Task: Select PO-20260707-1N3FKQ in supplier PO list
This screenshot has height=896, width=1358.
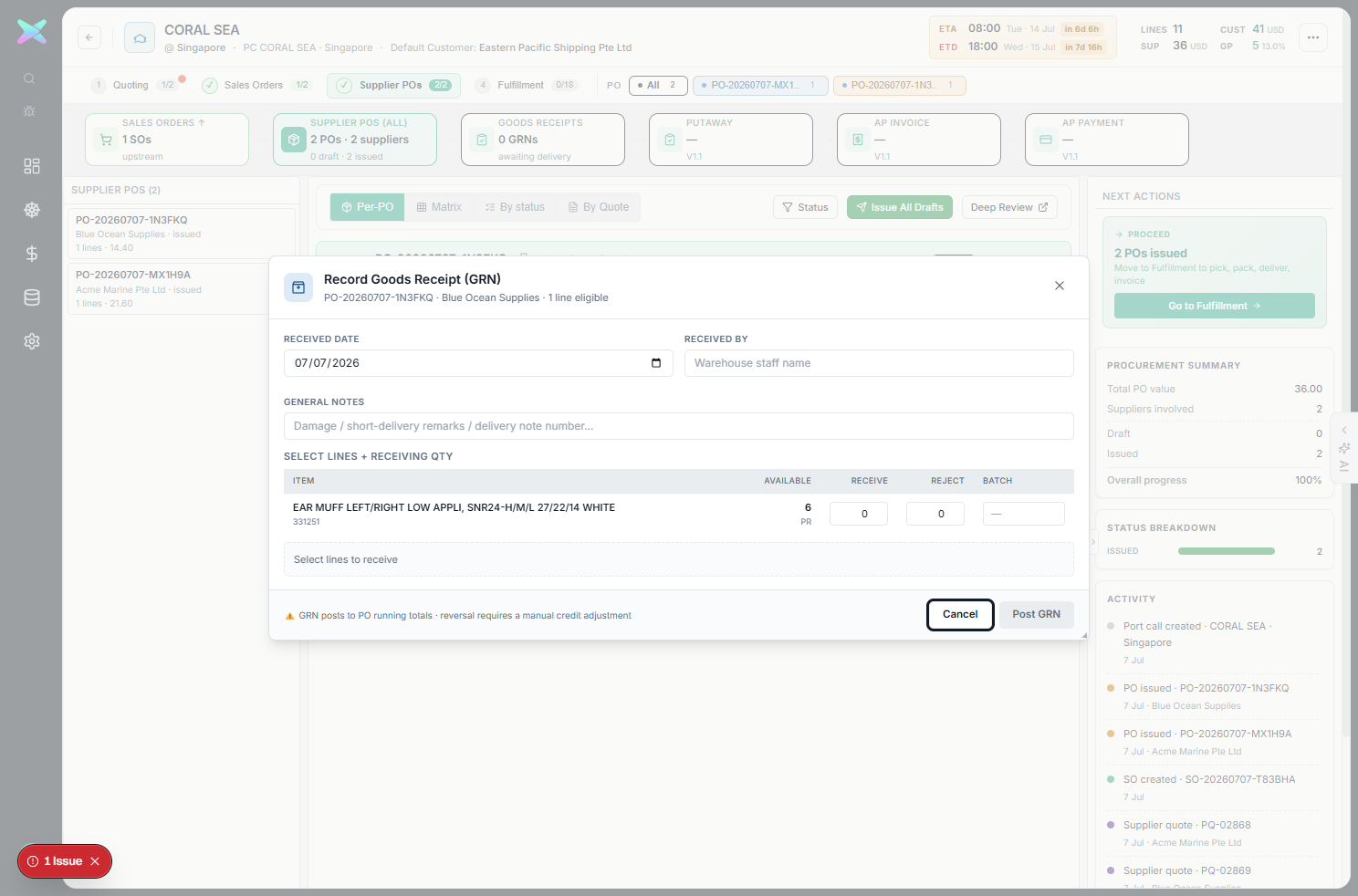Action: pos(182,234)
